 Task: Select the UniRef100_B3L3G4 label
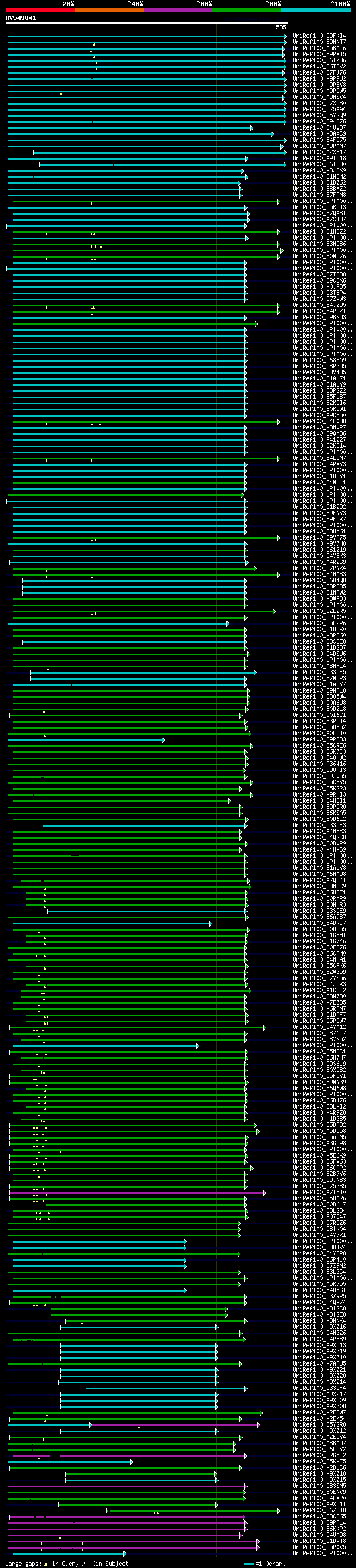319,1272
